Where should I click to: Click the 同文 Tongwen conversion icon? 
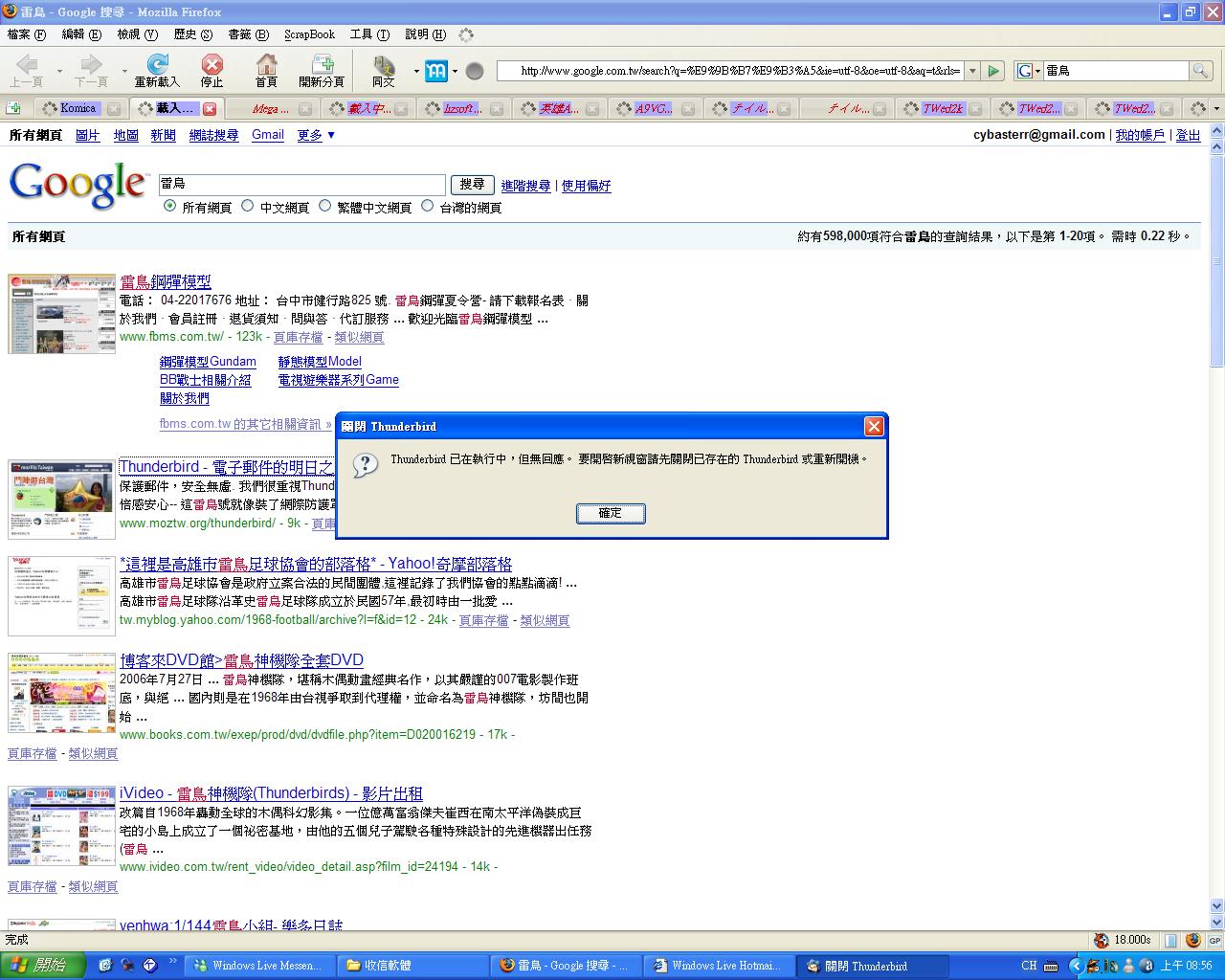384,66
